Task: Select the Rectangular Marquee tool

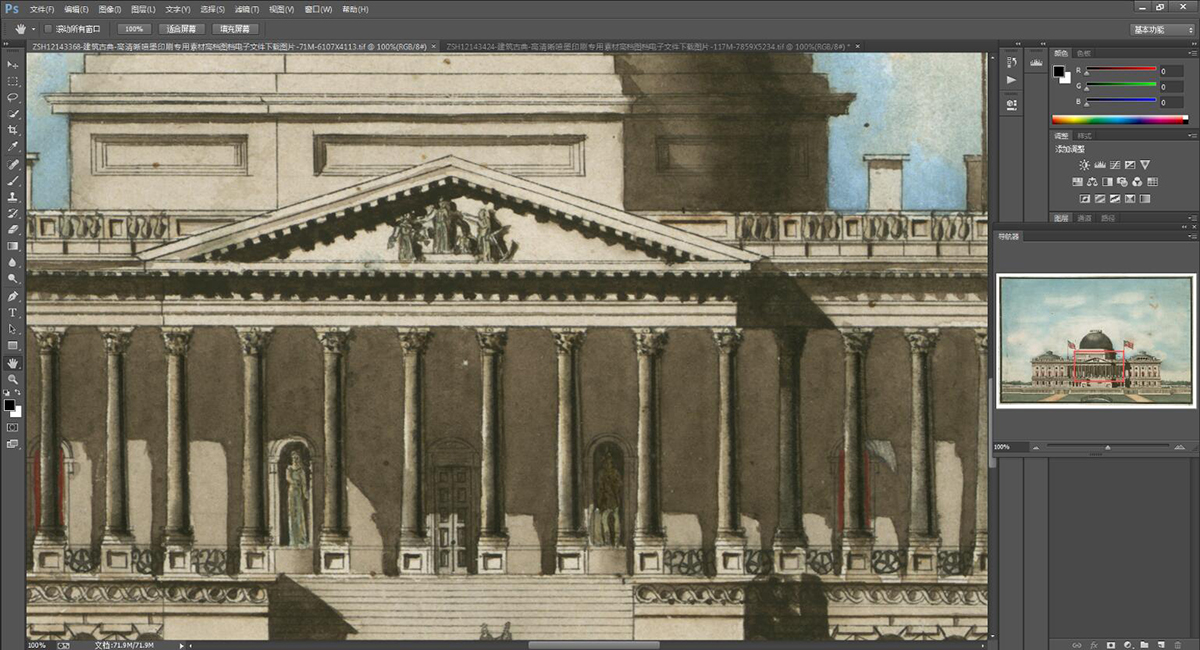Action: point(13,81)
